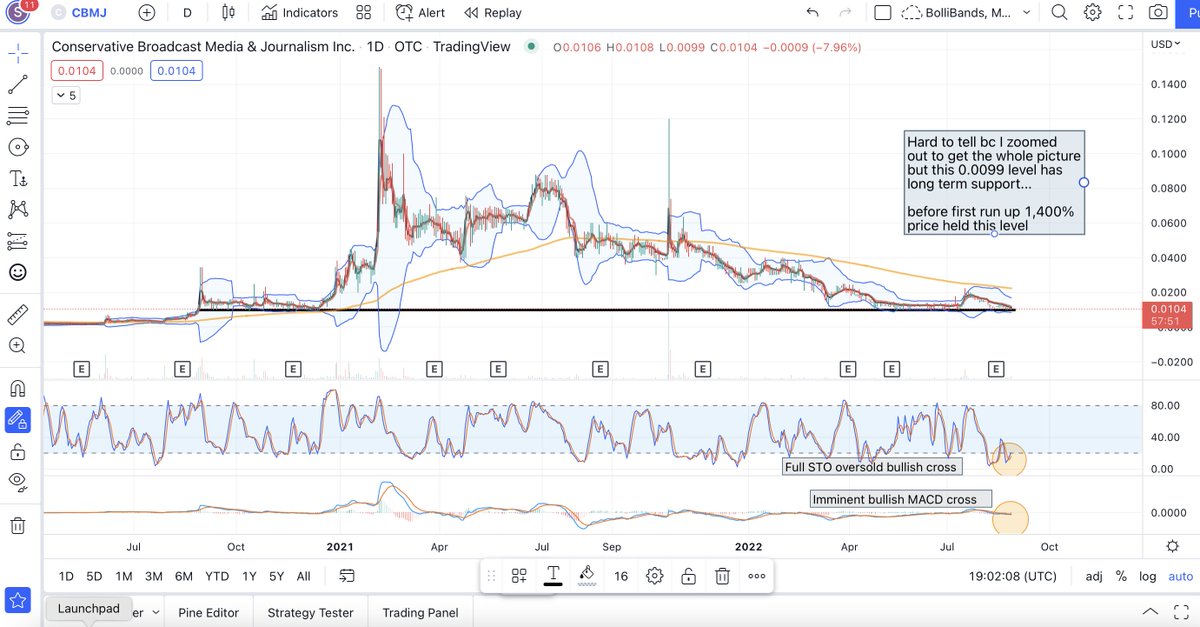
Task: Expand the collapsed indicators legend showing 5
Action: click(x=66, y=95)
